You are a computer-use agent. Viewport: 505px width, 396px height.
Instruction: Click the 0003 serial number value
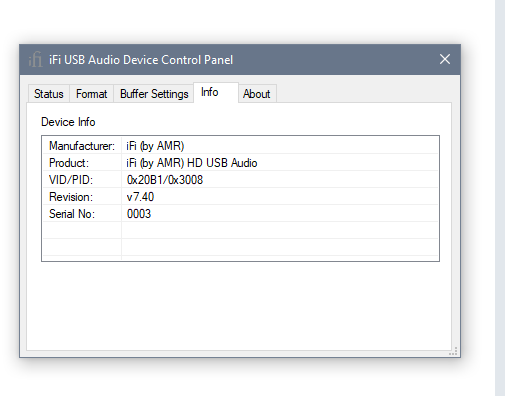click(139, 214)
